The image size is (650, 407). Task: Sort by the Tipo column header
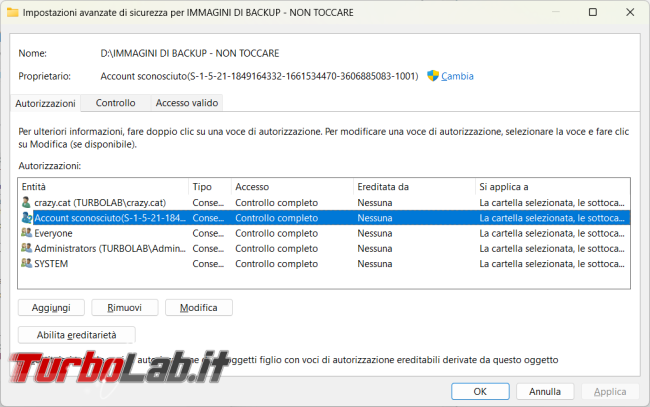click(x=210, y=187)
